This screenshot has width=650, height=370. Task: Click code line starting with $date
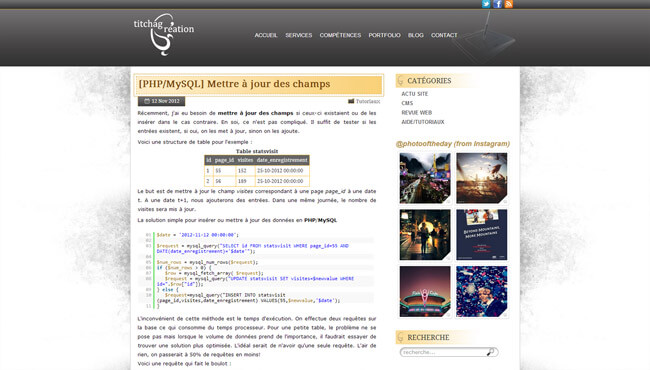[x=197, y=235]
